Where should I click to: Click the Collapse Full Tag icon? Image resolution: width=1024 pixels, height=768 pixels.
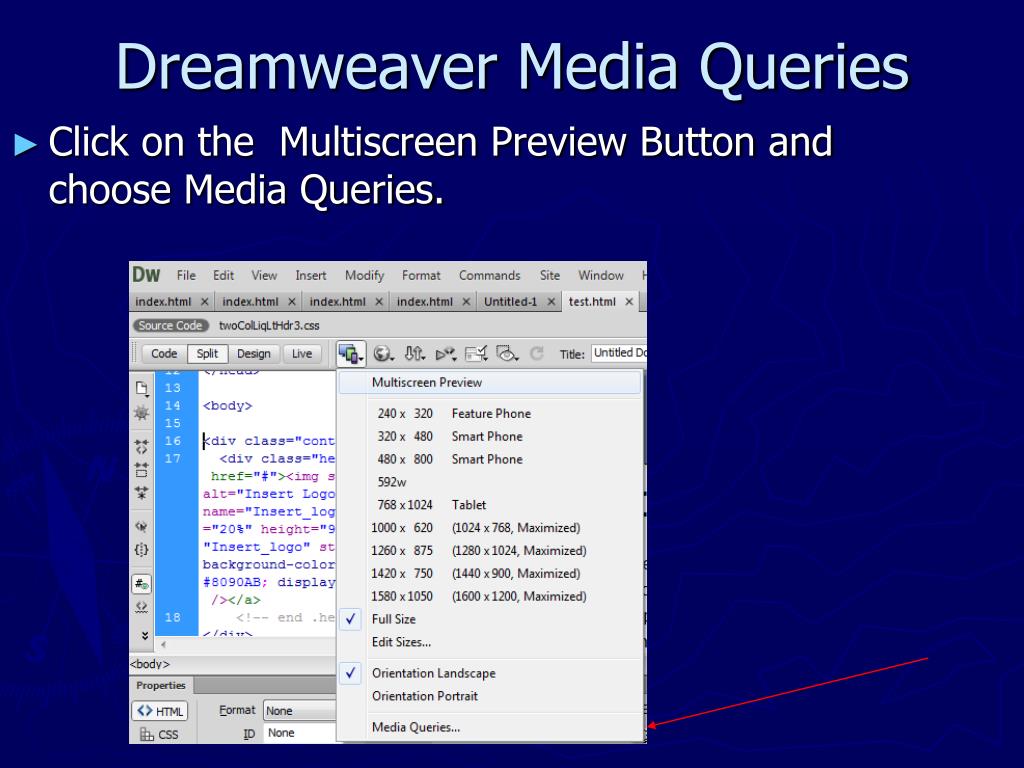point(141,447)
